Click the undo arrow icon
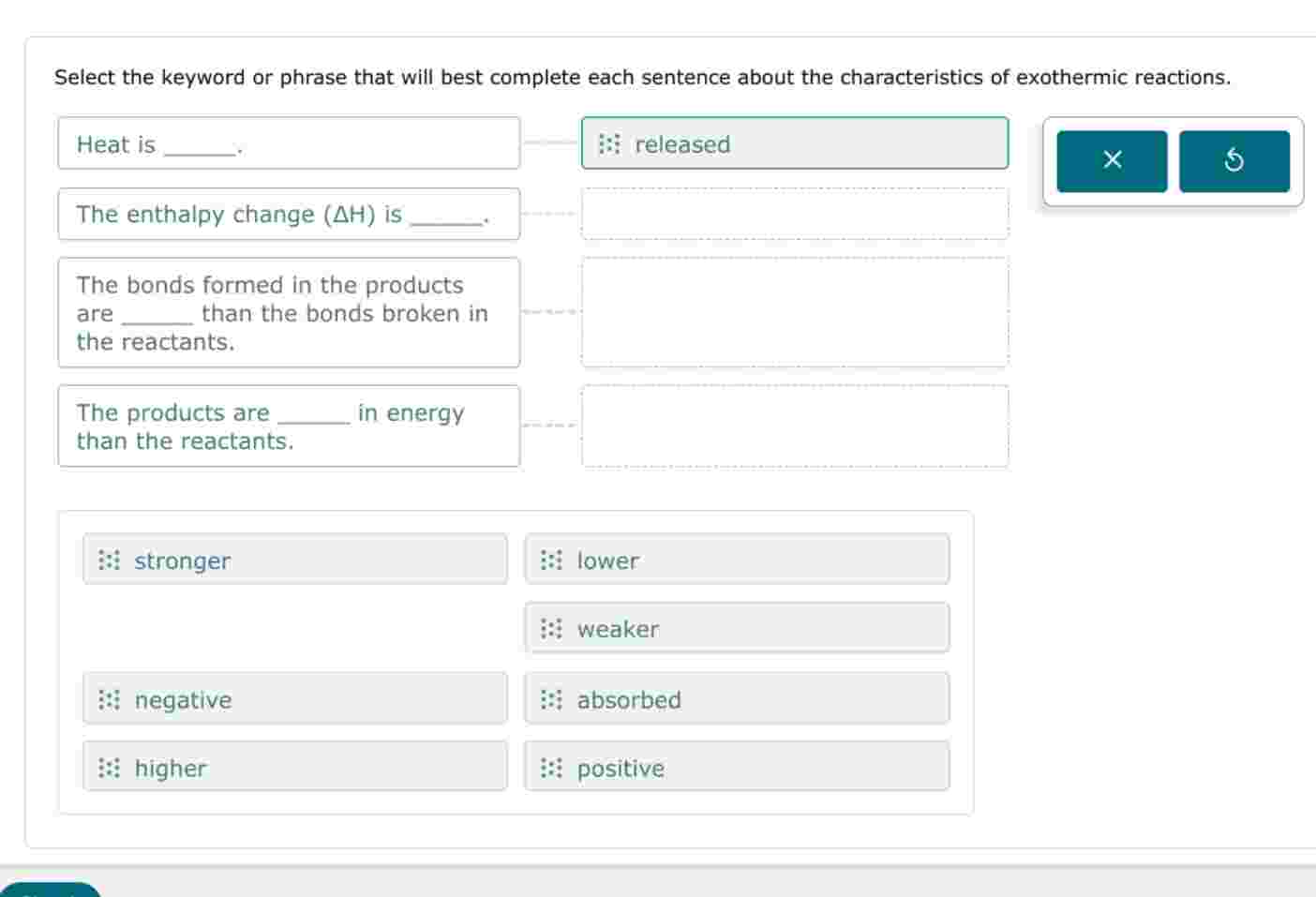1316x897 pixels. [1234, 160]
